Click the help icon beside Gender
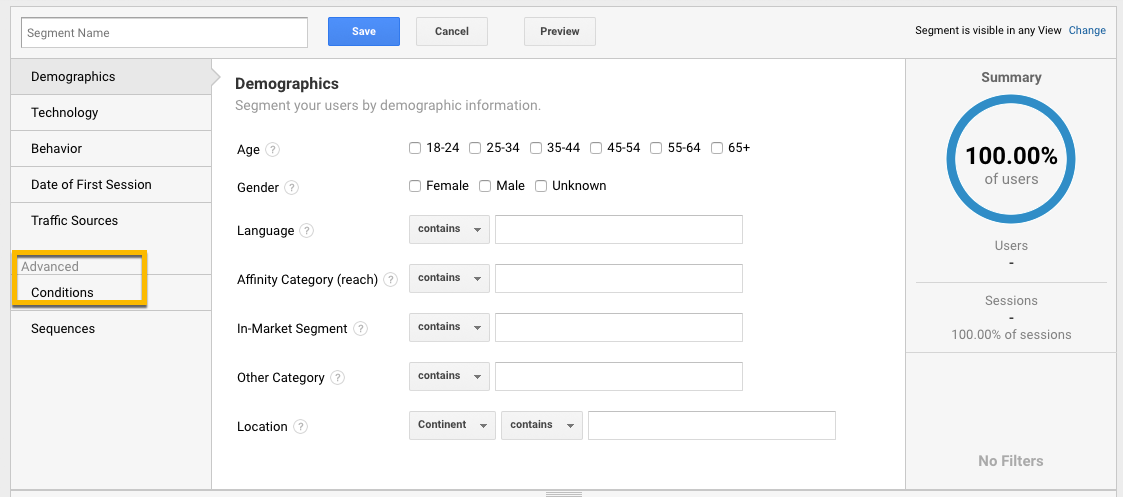Screen dimensions: 1123x497 (291, 188)
